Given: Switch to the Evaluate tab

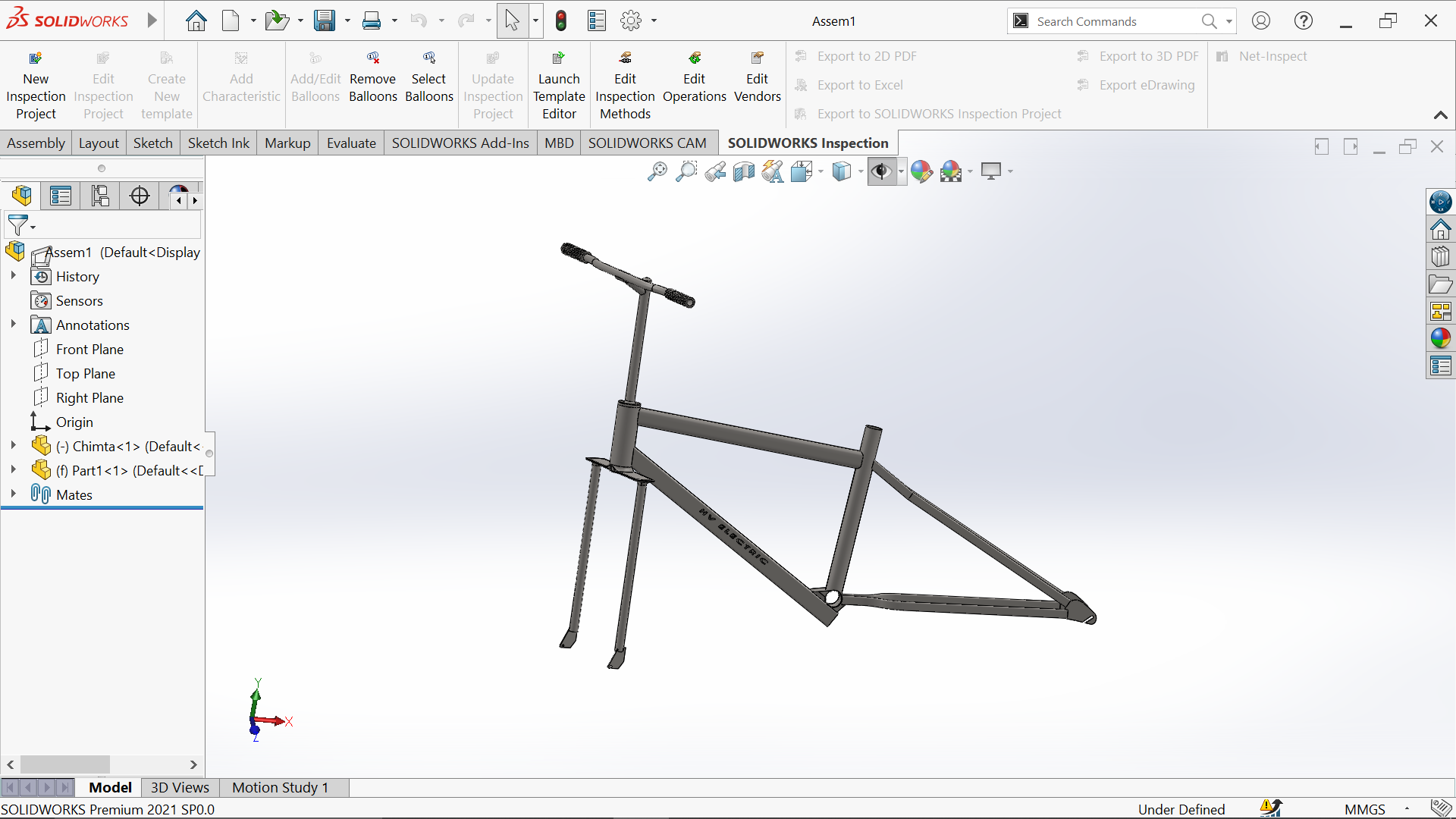Looking at the screenshot, I should pyautogui.click(x=351, y=143).
